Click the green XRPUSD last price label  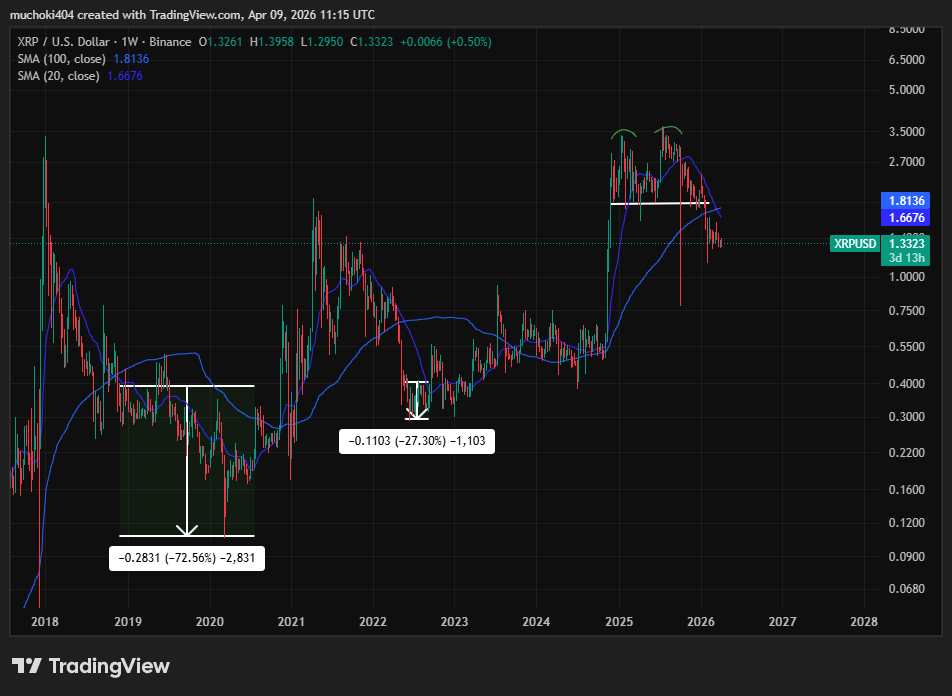tap(855, 243)
